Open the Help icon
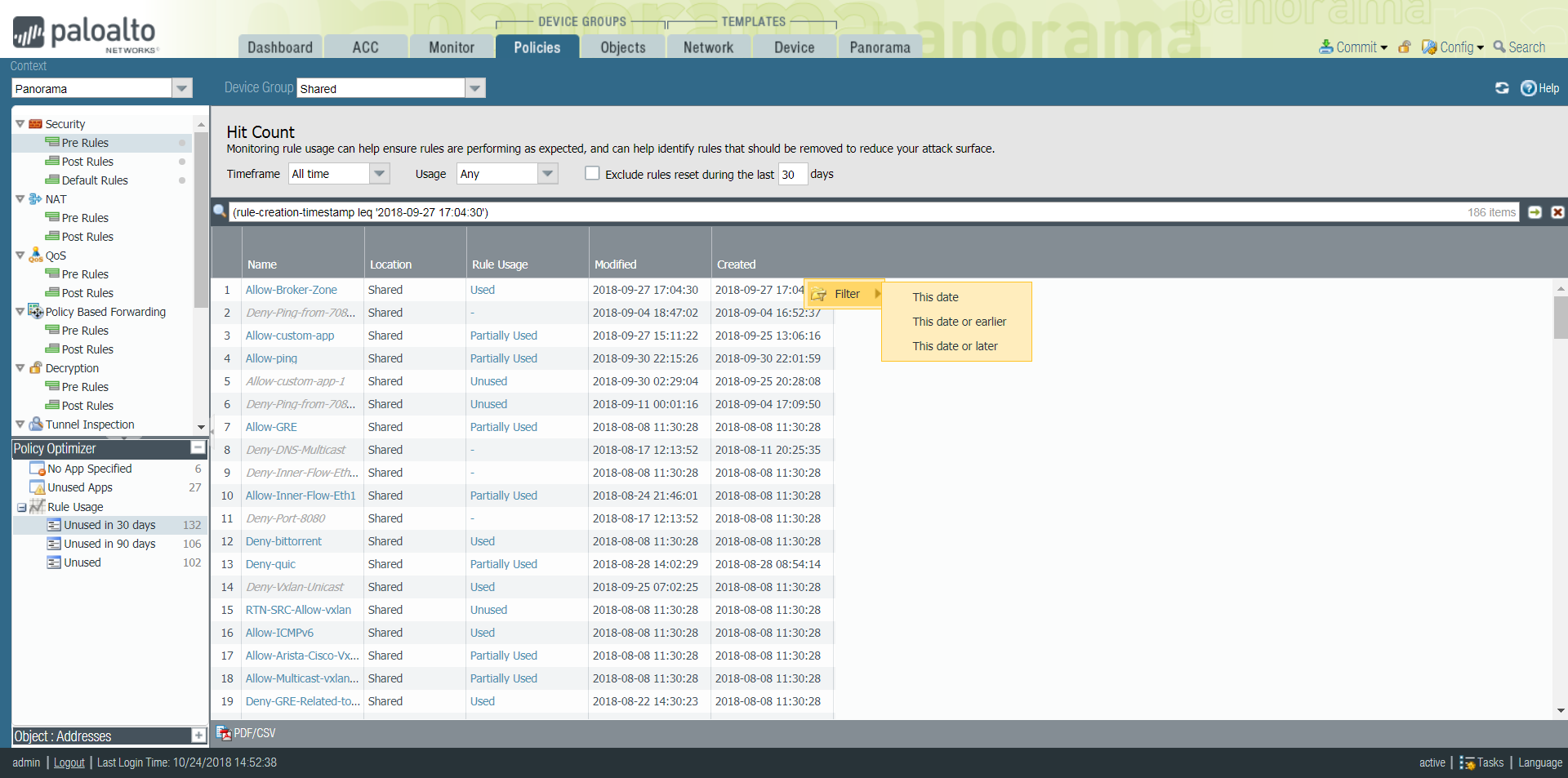 1528,88
